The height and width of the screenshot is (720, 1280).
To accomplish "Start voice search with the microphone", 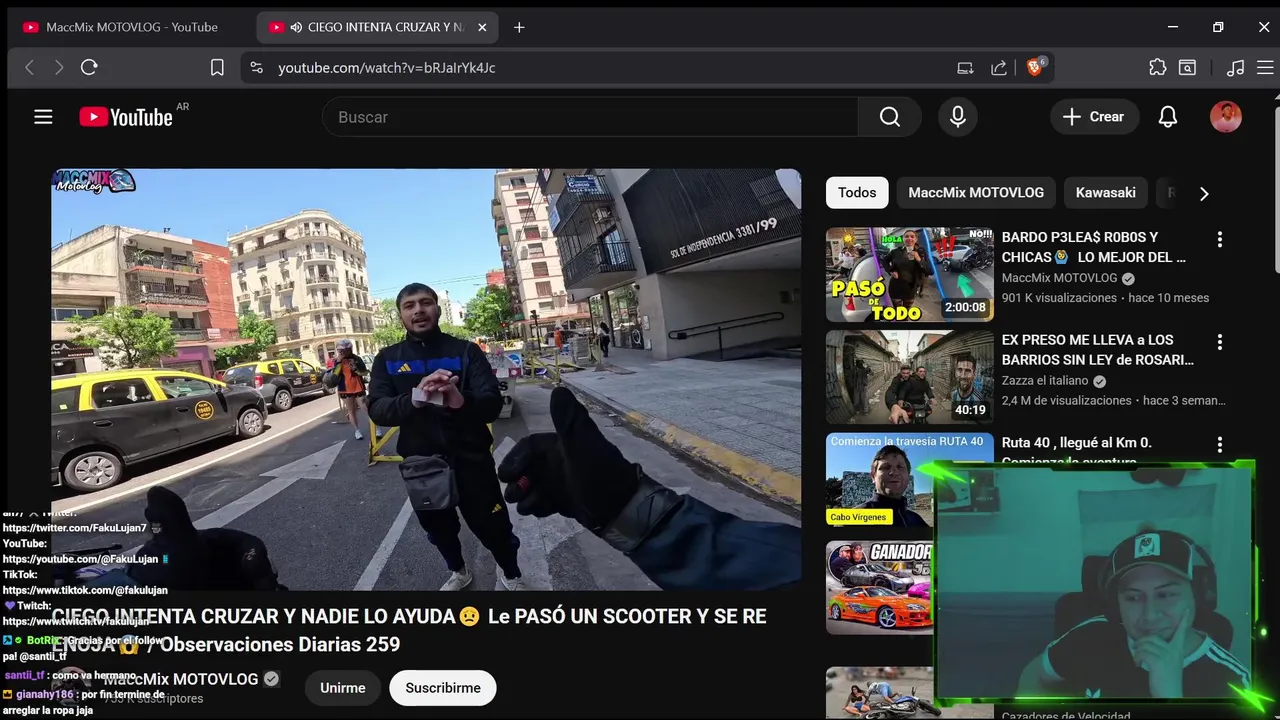I will tap(958, 117).
